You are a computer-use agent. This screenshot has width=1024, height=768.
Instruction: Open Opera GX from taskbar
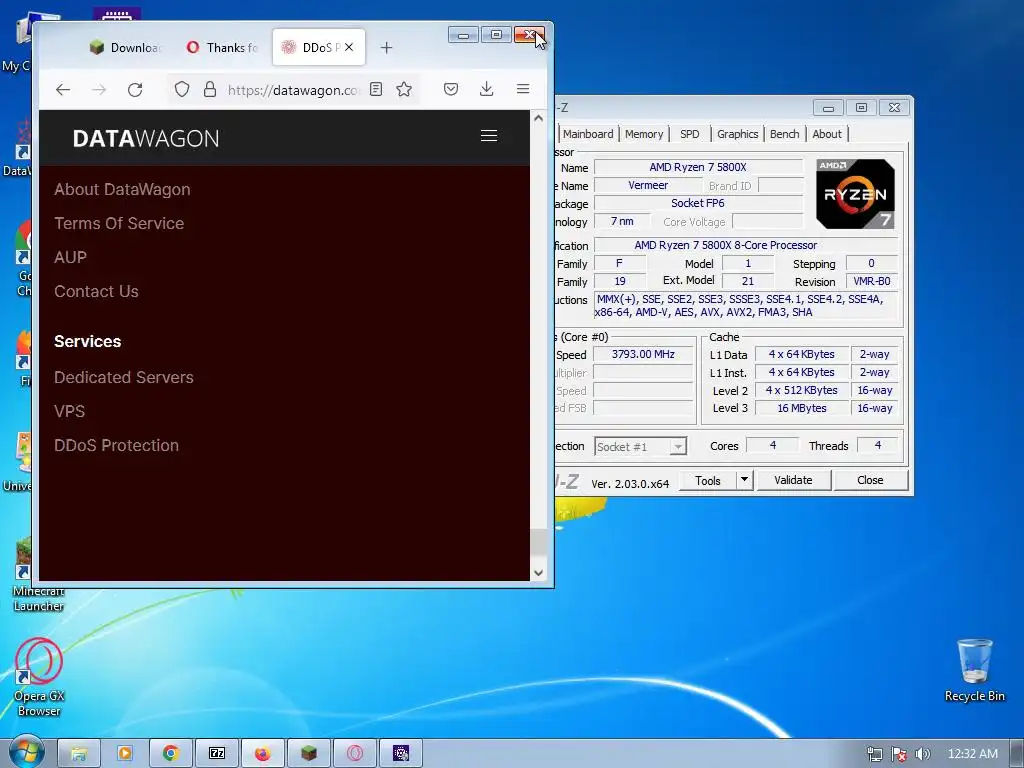click(355, 753)
